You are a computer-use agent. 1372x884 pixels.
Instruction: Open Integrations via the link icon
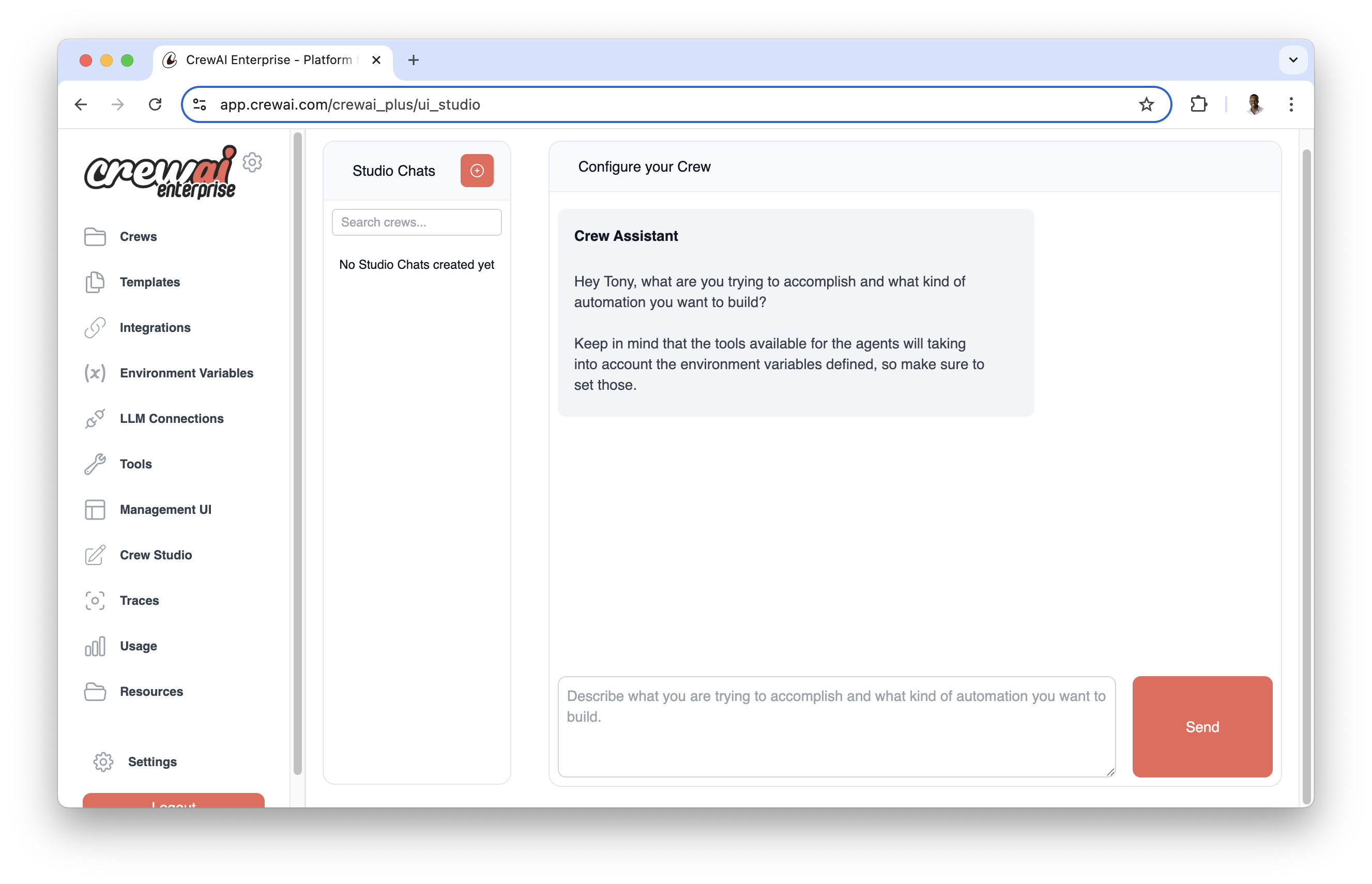[x=95, y=327]
